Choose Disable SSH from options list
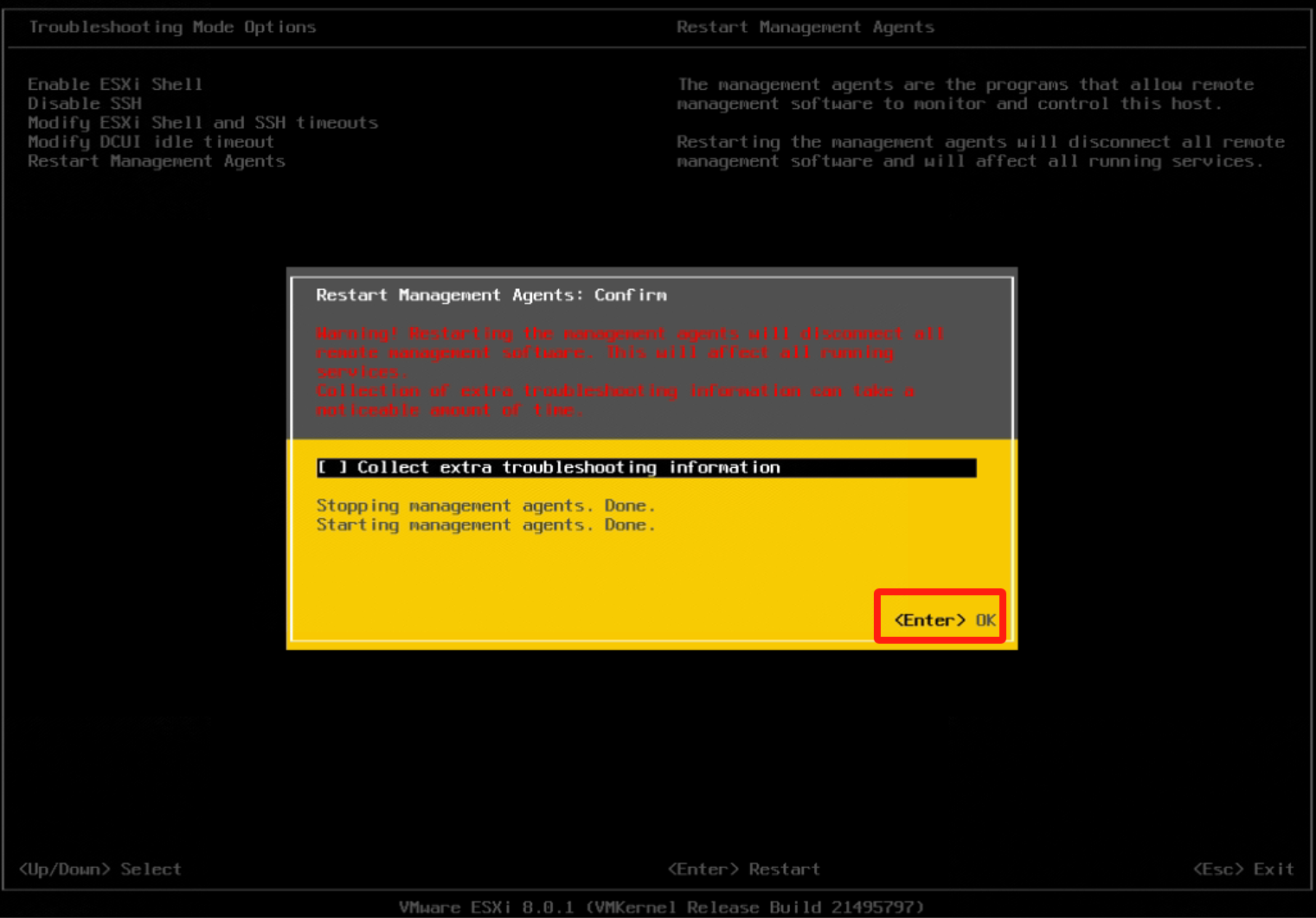The image size is (1316, 918). pos(85,103)
